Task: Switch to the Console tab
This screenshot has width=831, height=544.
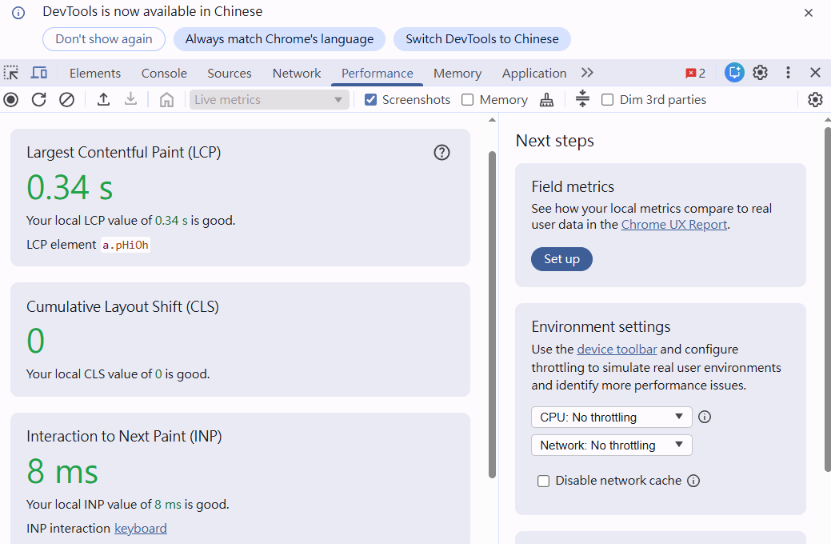Action: pos(164,73)
